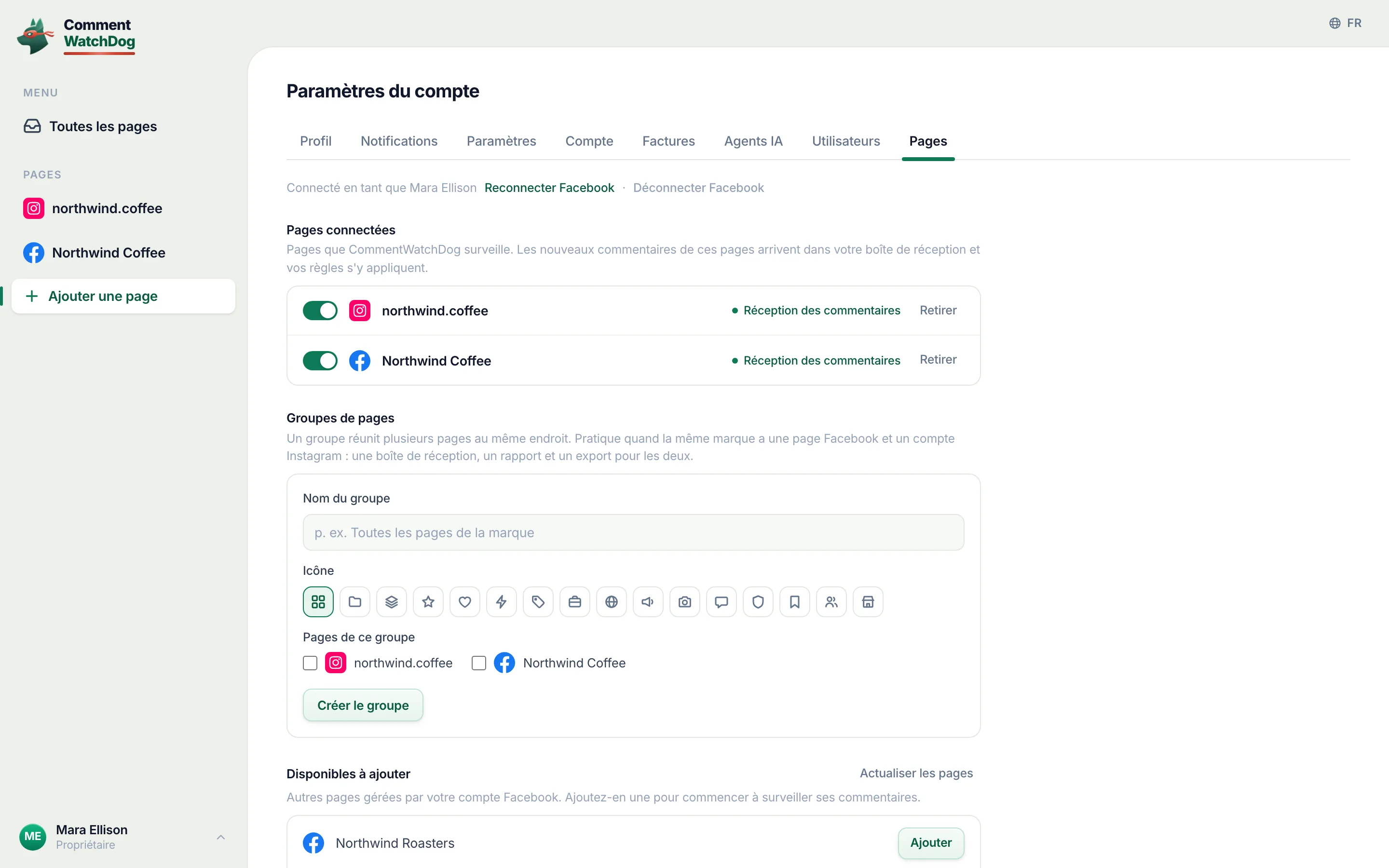Go to the Agents IA tab
This screenshot has width=1389, height=868.
click(x=754, y=141)
